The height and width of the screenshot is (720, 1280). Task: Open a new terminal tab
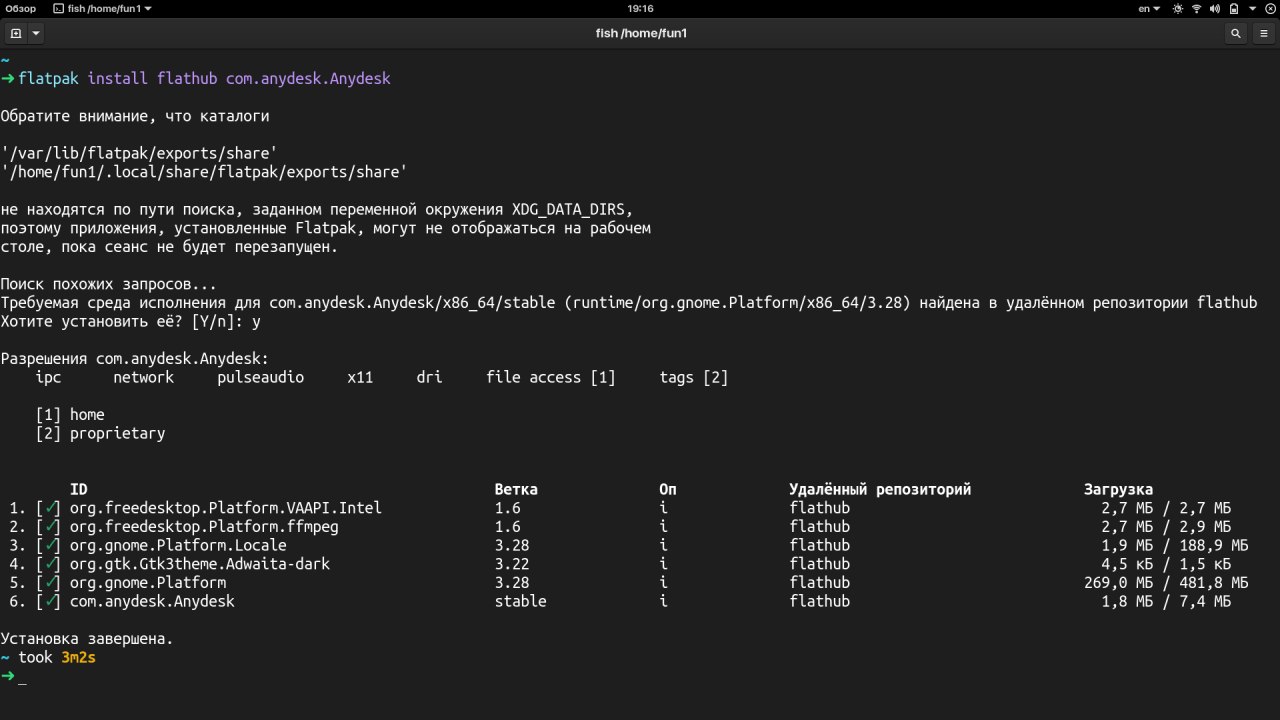16,33
